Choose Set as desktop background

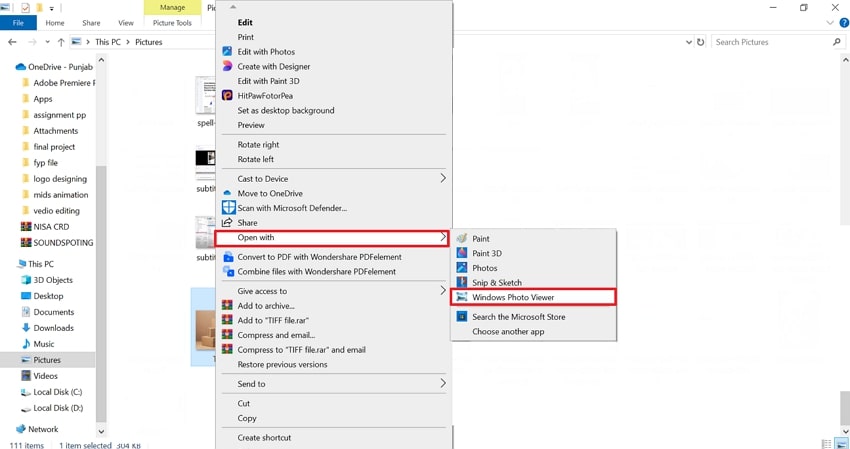tap(286, 110)
